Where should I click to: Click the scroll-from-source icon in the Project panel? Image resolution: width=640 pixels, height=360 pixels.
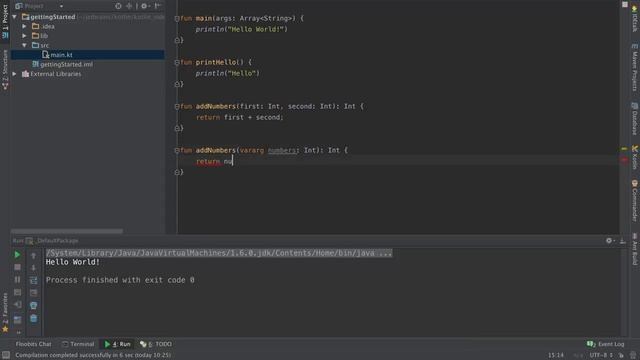coord(118,6)
